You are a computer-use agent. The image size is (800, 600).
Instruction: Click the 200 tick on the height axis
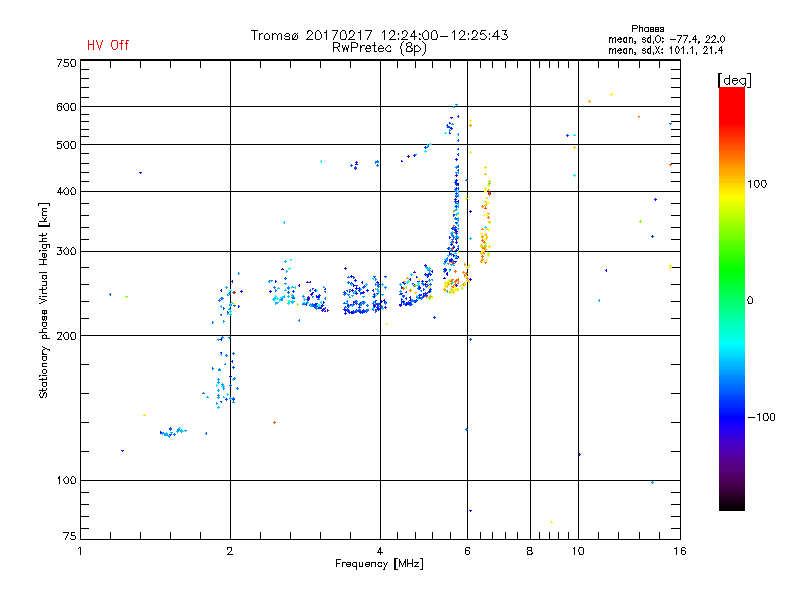coord(66,335)
